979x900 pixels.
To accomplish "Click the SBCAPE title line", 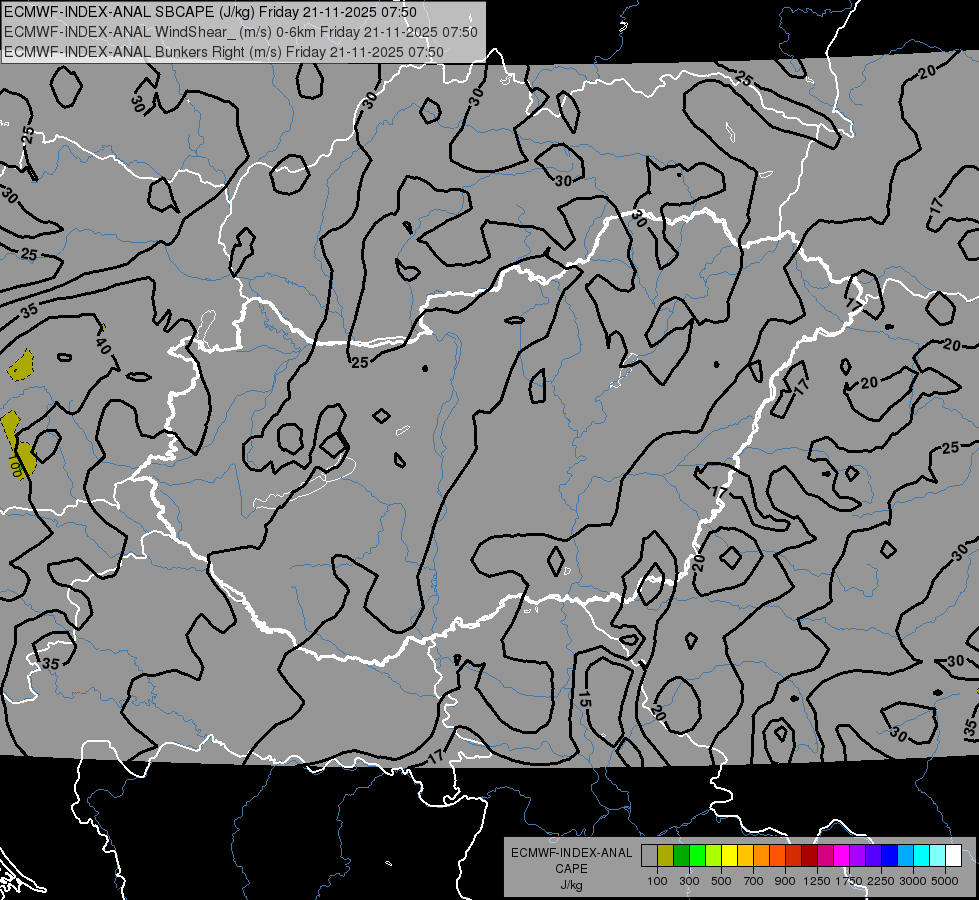I will [210, 12].
